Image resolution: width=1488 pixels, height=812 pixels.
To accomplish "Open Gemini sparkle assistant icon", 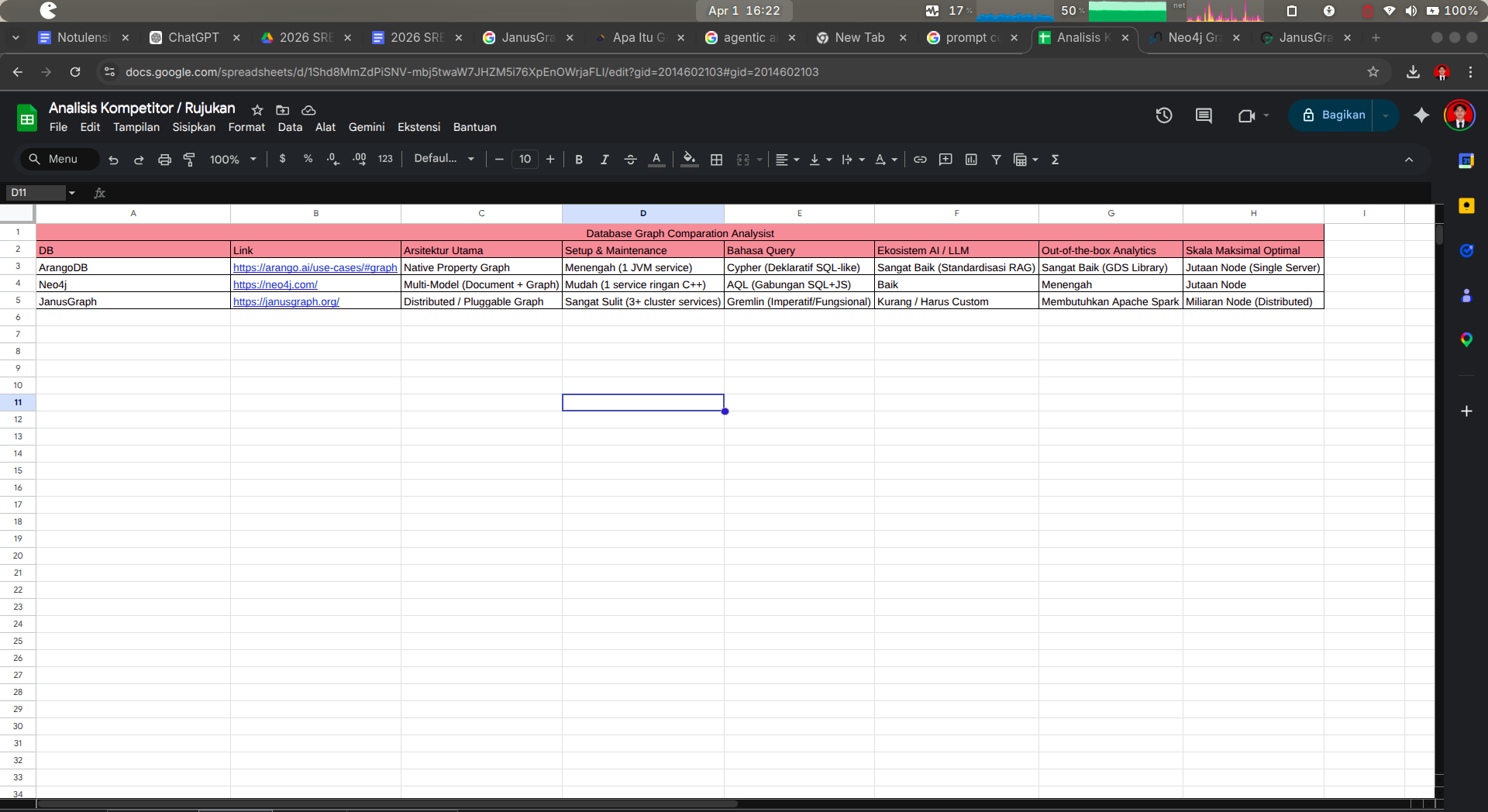I will (x=1421, y=115).
